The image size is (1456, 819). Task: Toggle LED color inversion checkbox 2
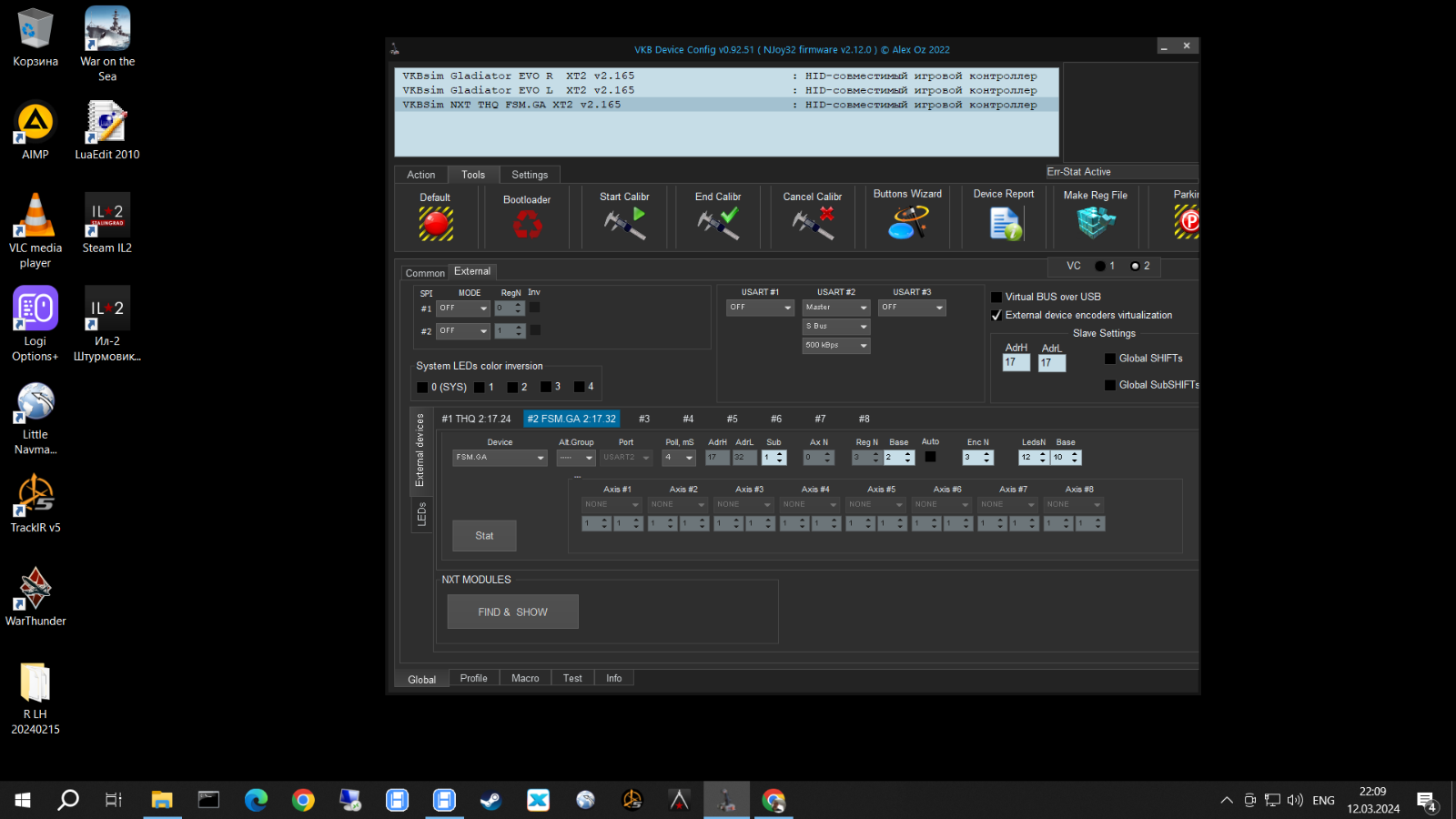[x=512, y=387]
